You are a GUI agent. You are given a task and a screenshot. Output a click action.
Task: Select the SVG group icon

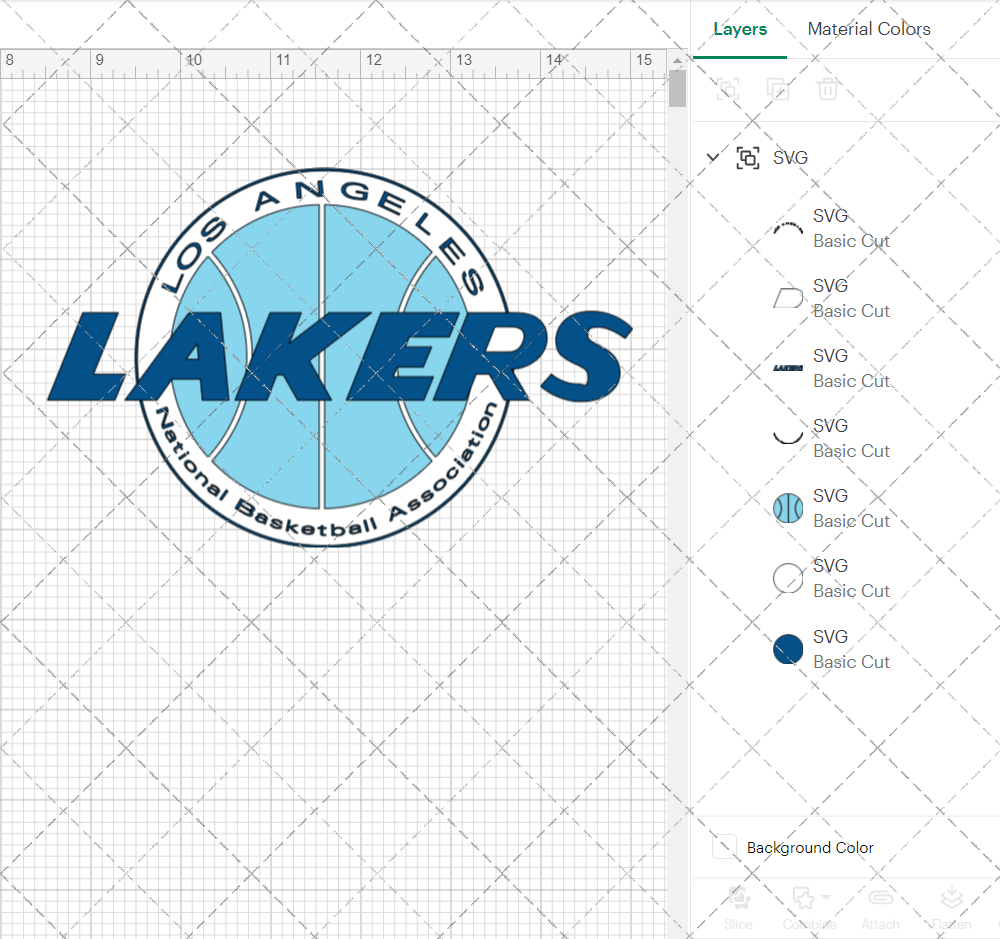click(747, 158)
